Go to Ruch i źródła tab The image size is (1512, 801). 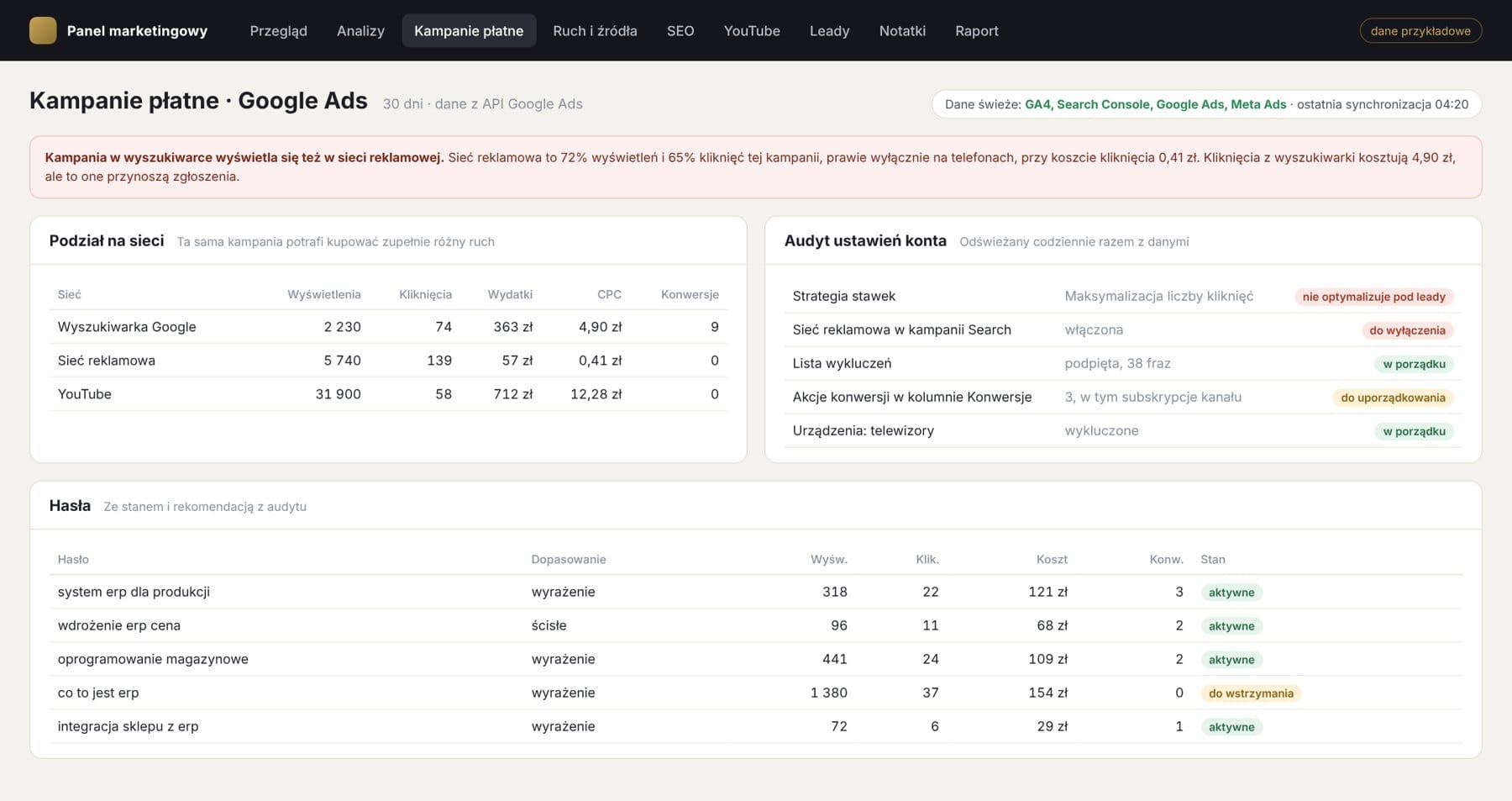coord(595,30)
